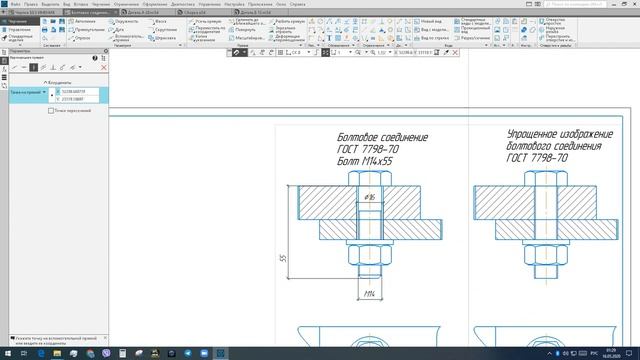Create Новый вид (new view)
The width and height of the screenshot is (640, 360).
coord(428,21)
